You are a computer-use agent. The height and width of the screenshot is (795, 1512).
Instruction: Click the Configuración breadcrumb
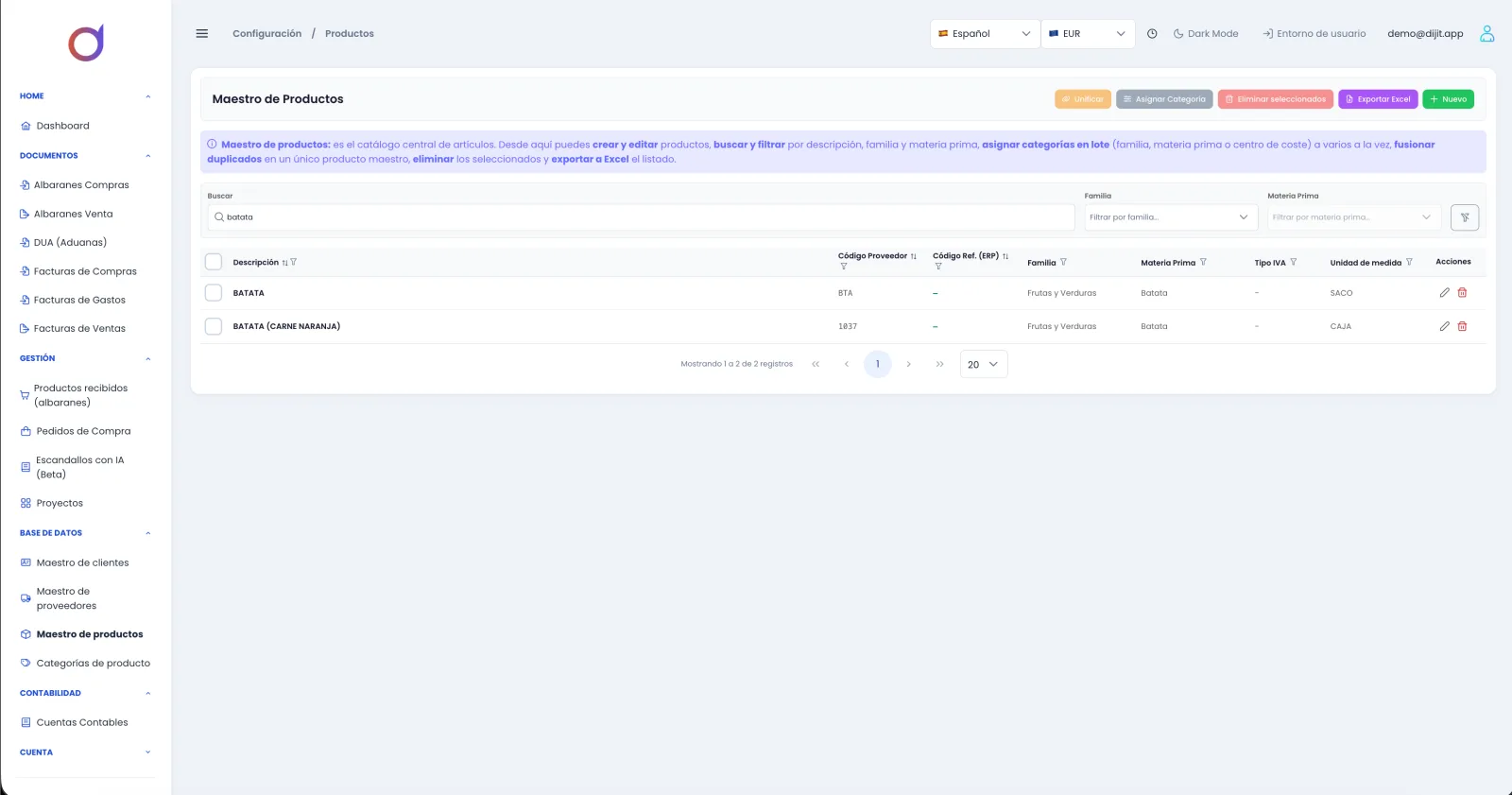click(x=267, y=33)
